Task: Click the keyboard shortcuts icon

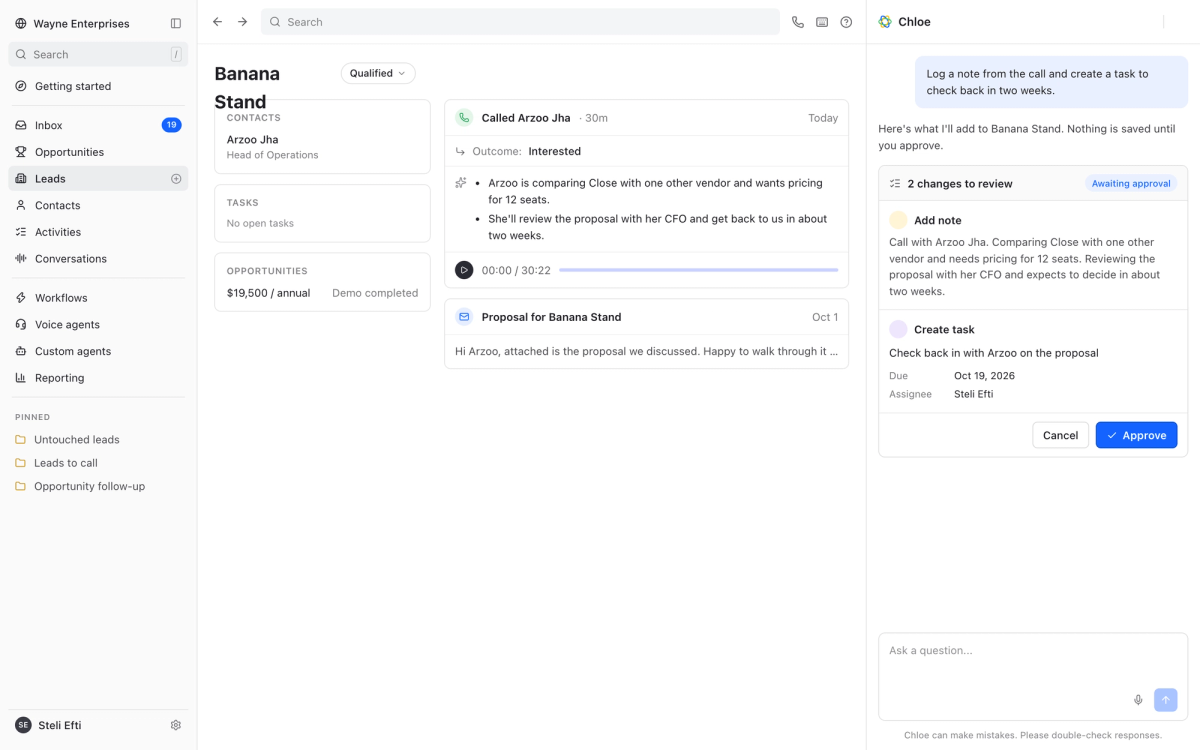Action: tap(822, 22)
